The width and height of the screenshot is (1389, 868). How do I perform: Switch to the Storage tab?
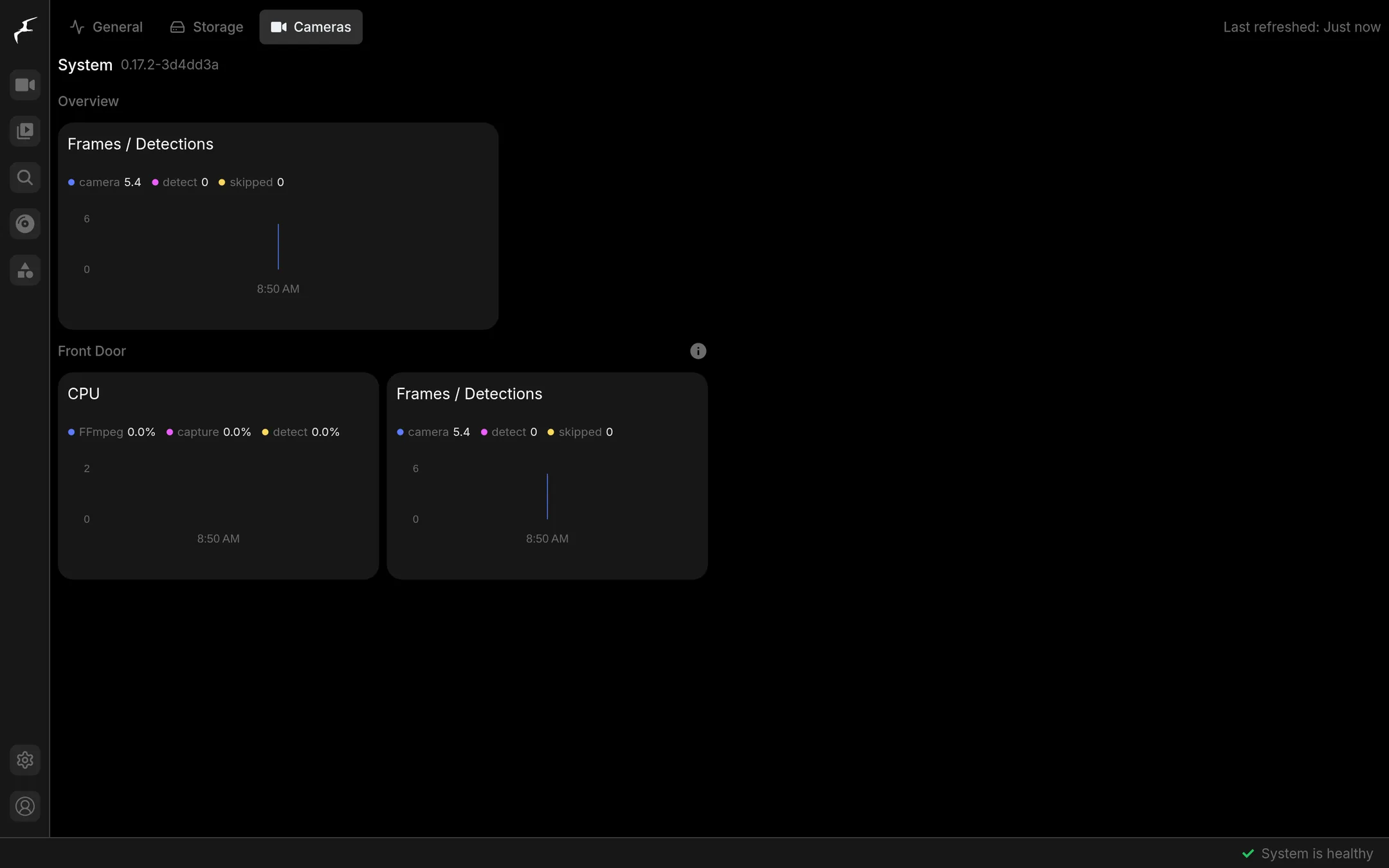point(206,27)
